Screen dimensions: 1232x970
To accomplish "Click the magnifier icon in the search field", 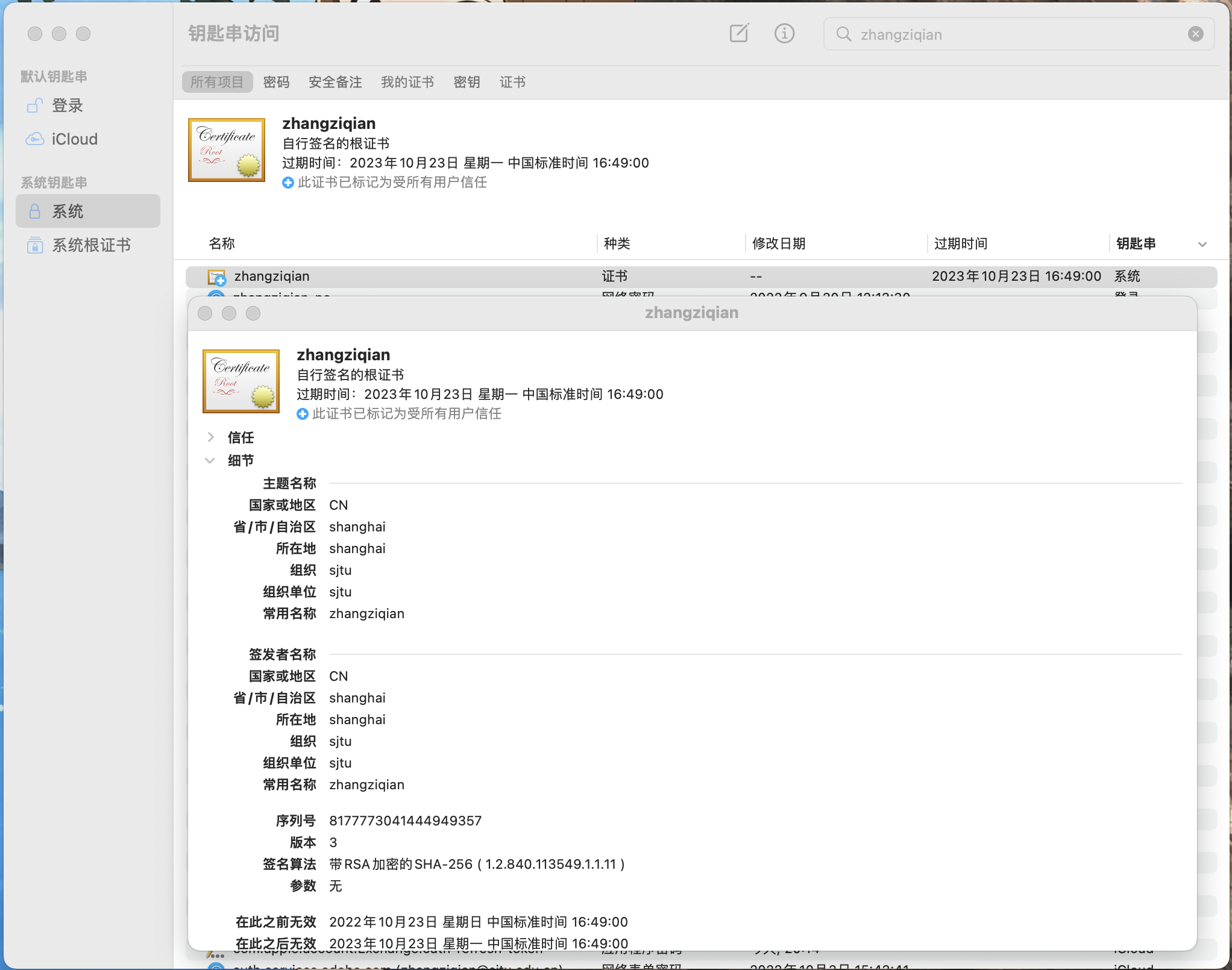I will pyautogui.click(x=843, y=34).
